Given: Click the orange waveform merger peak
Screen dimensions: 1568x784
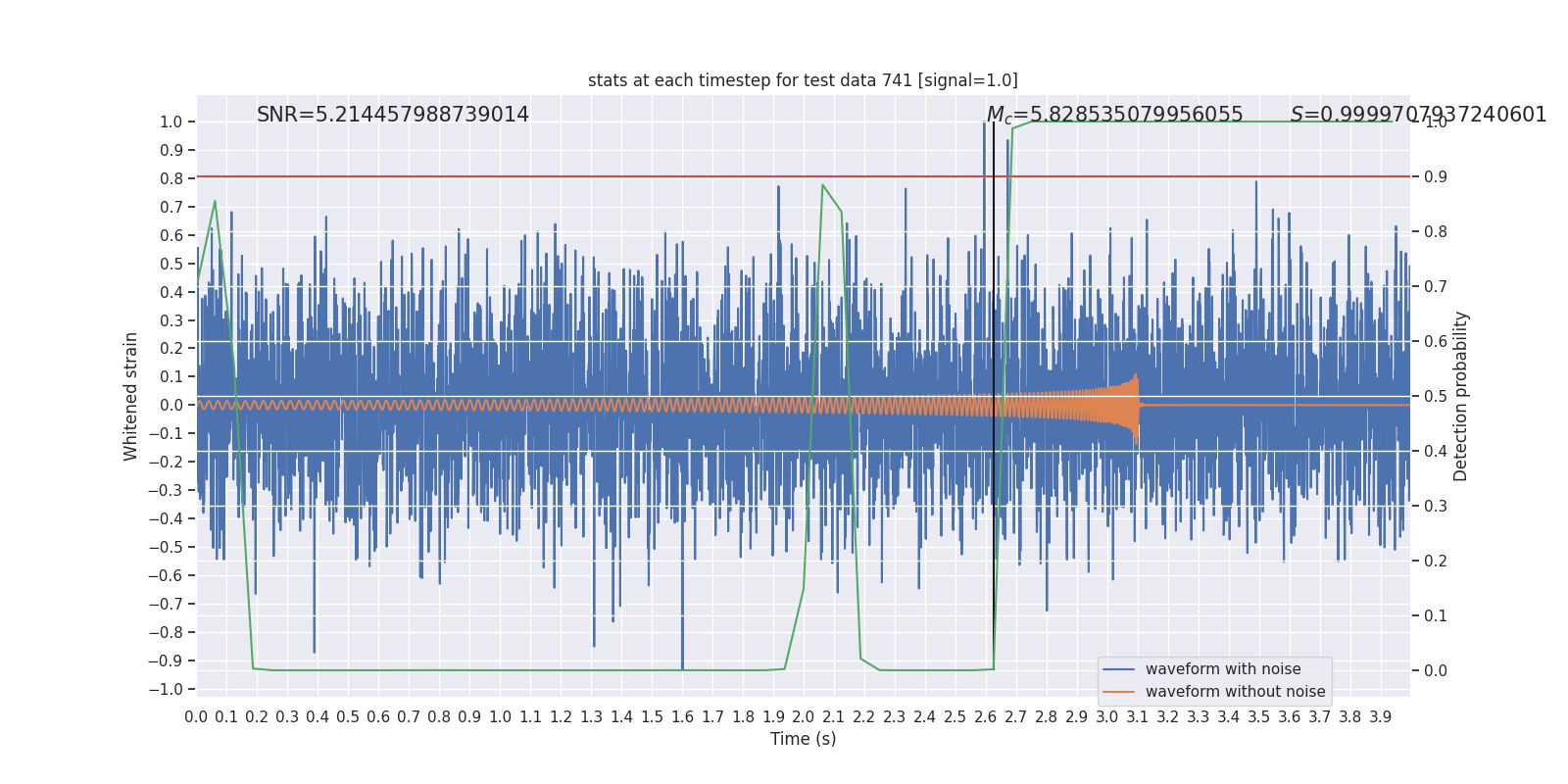Looking at the screenshot, I should [1136, 377].
